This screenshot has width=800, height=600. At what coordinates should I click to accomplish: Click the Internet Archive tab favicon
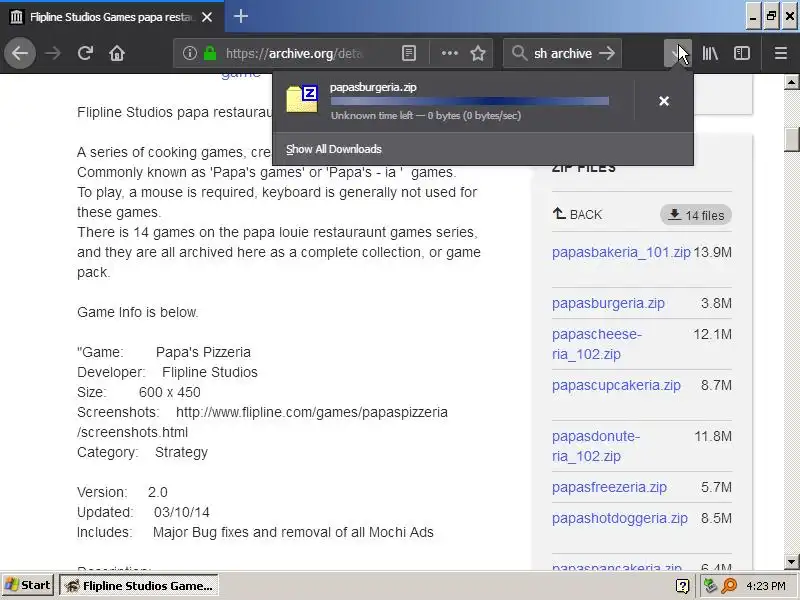[16, 17]
